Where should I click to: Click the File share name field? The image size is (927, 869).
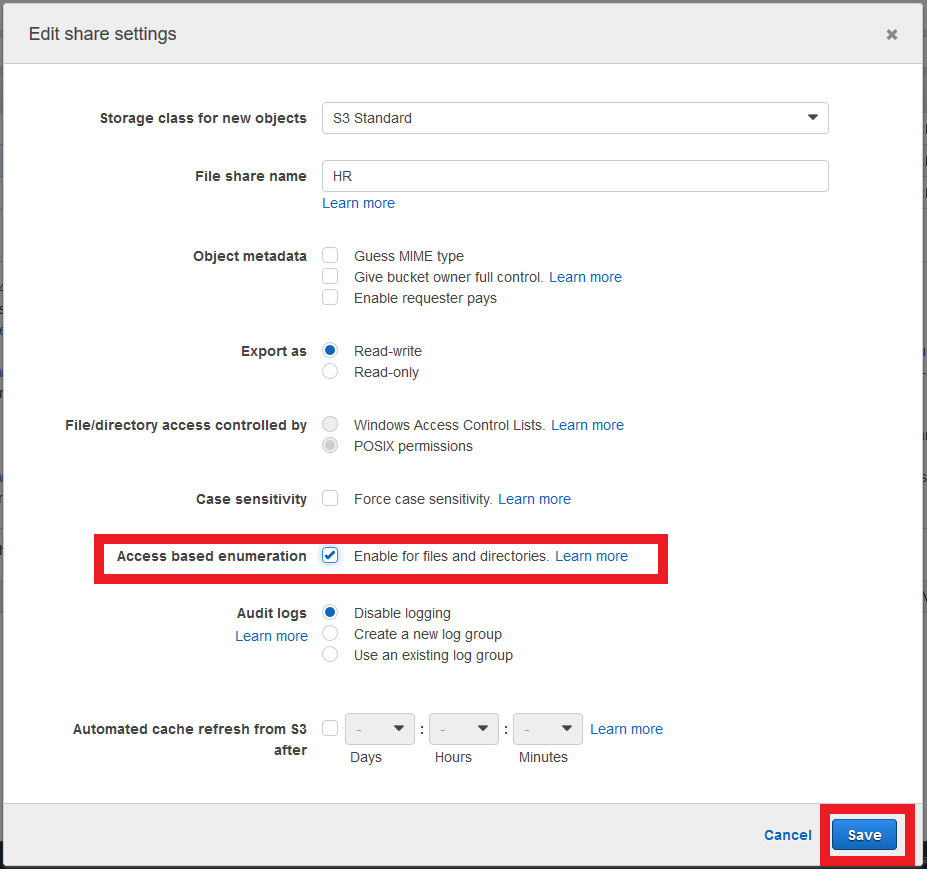point(575,176)
